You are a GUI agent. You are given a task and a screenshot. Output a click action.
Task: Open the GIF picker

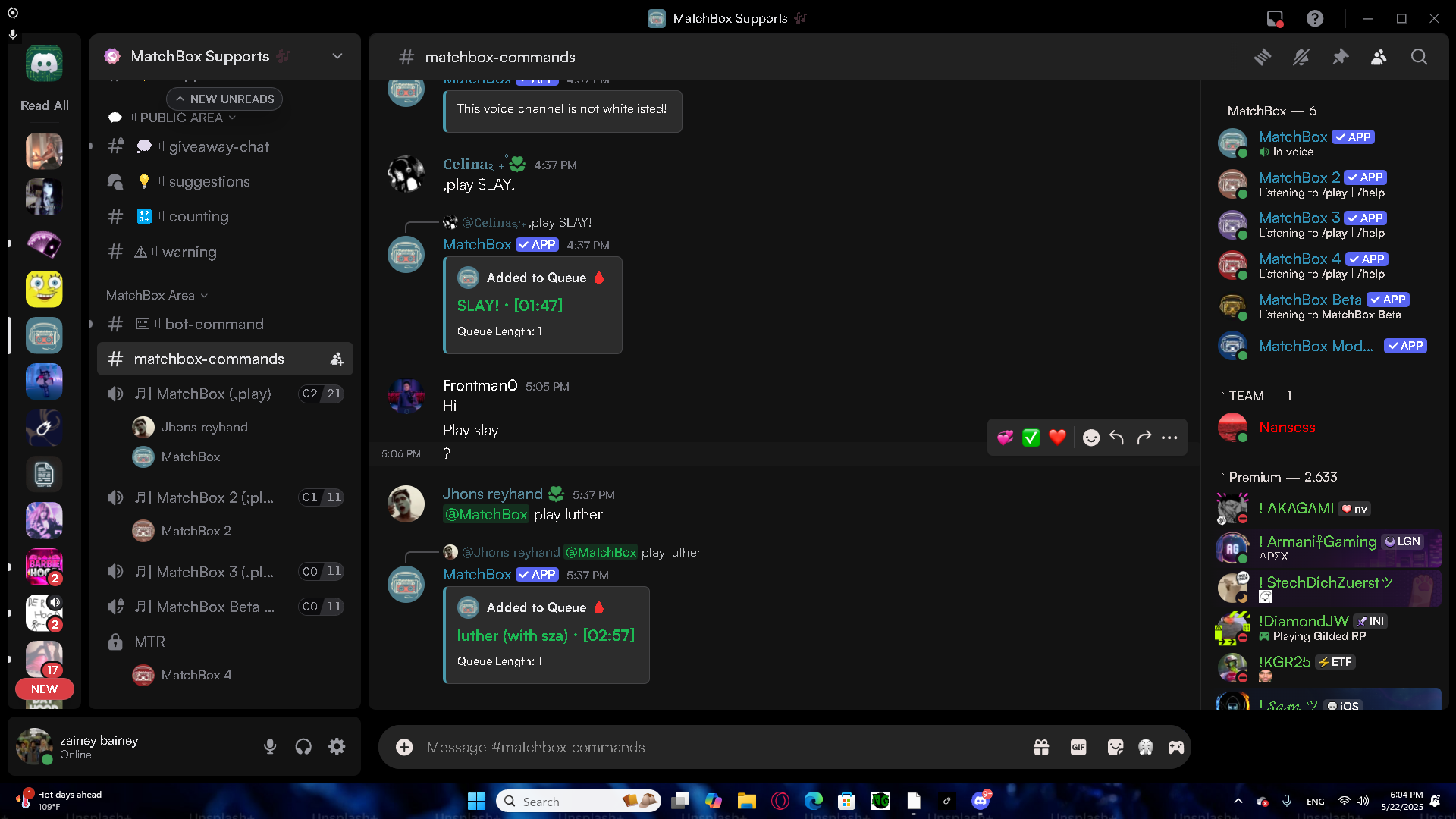click(1078, 747)
